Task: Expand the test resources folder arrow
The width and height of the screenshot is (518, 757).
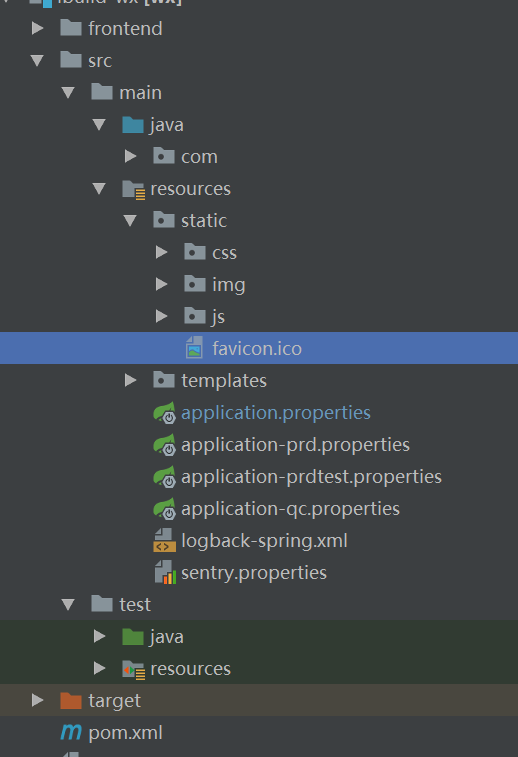Action: [x=99, y=668]
